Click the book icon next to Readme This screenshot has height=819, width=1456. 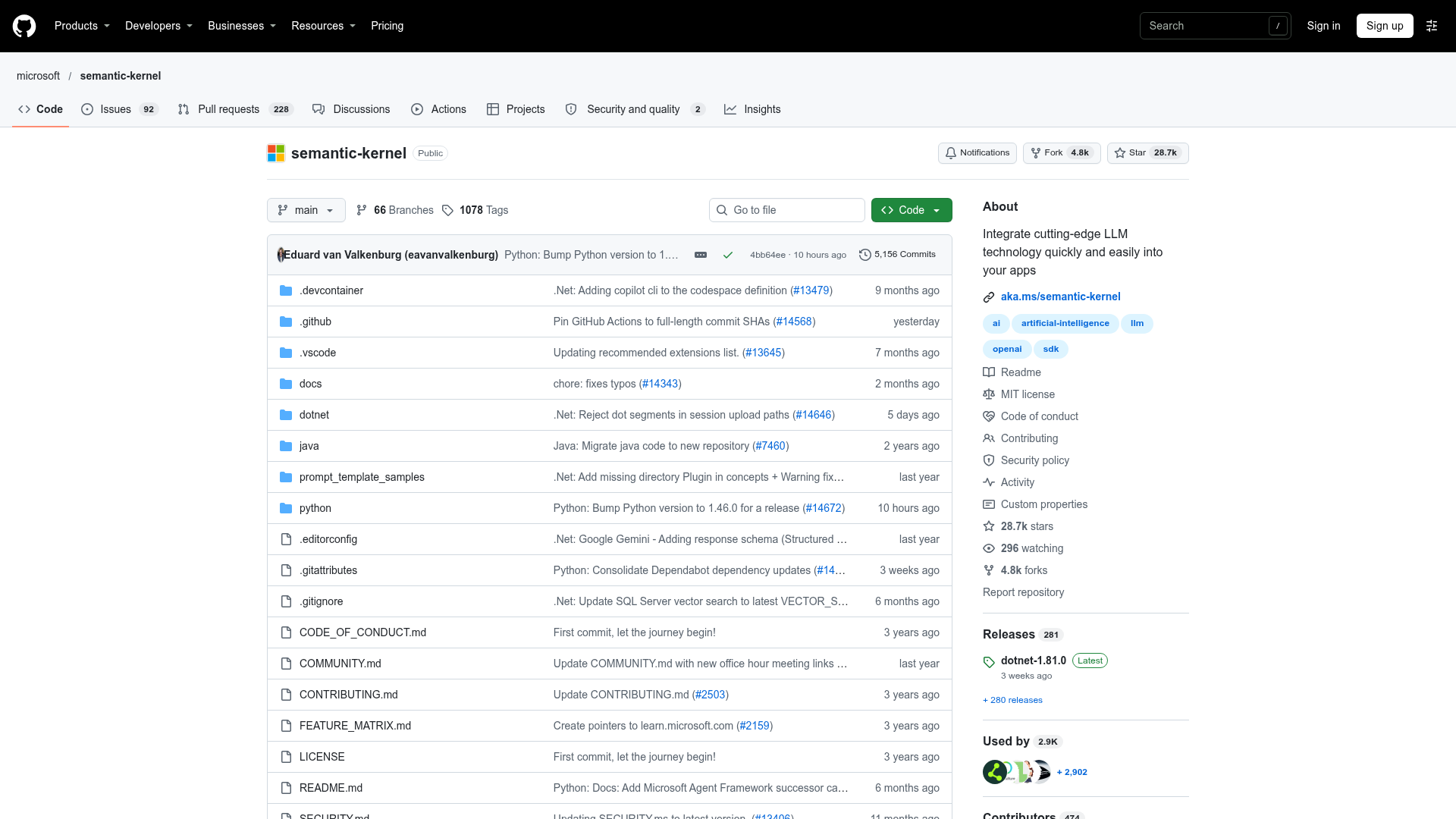pyautogui.click(x=989, y=372)
